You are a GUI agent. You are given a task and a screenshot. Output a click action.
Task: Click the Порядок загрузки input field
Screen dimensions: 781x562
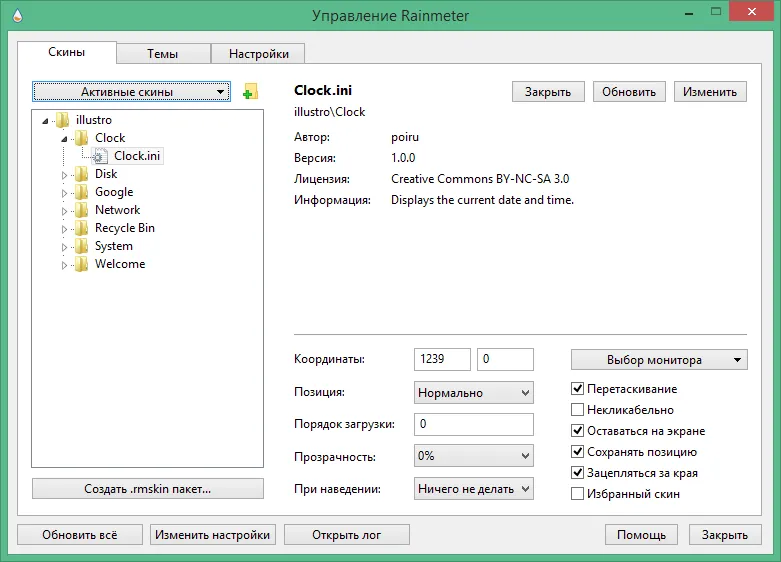[x=474, y=424]
